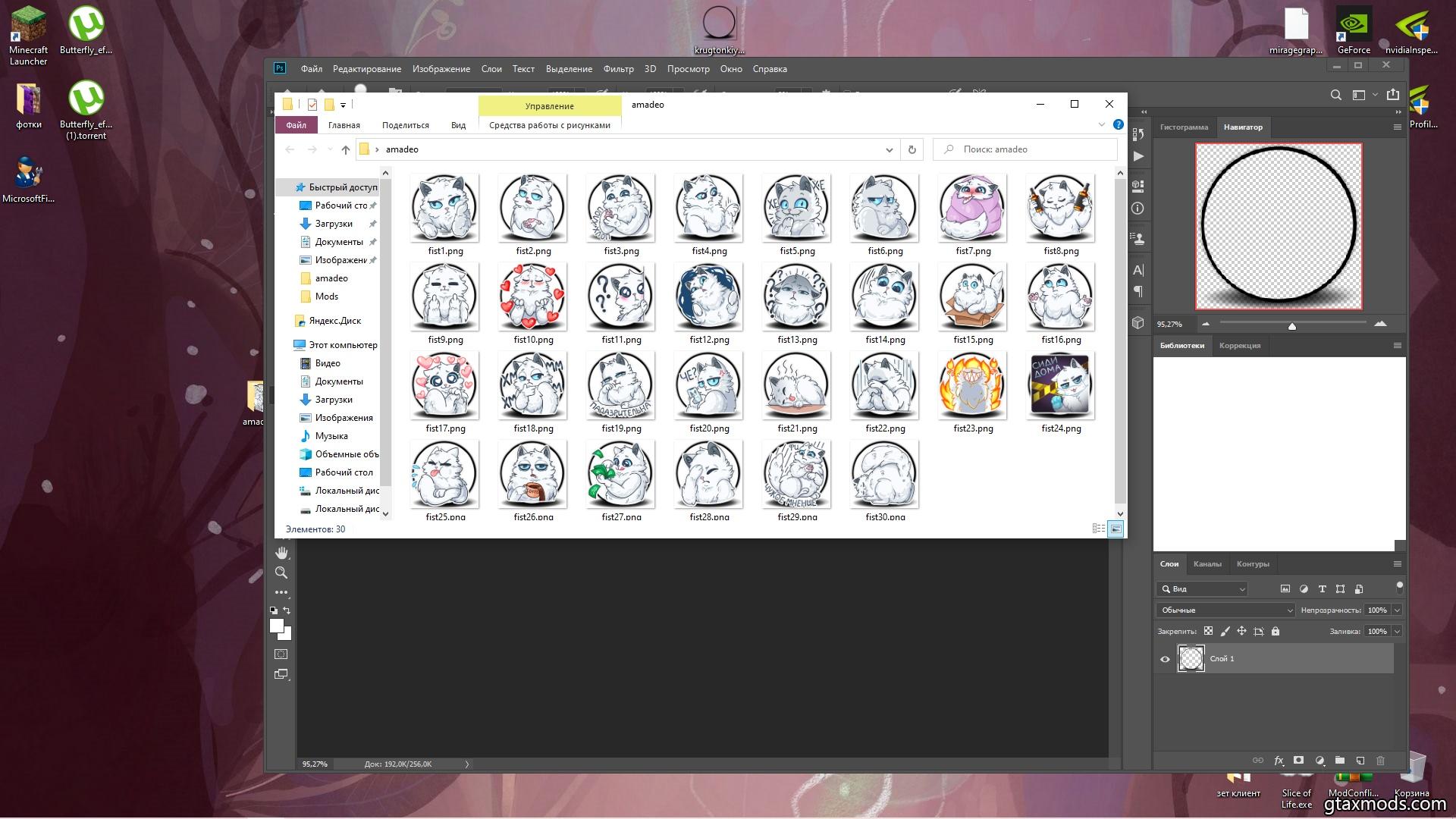Select the Hand tool
The height and width of the screenshot is (819, 1456).
pos(281,553)
